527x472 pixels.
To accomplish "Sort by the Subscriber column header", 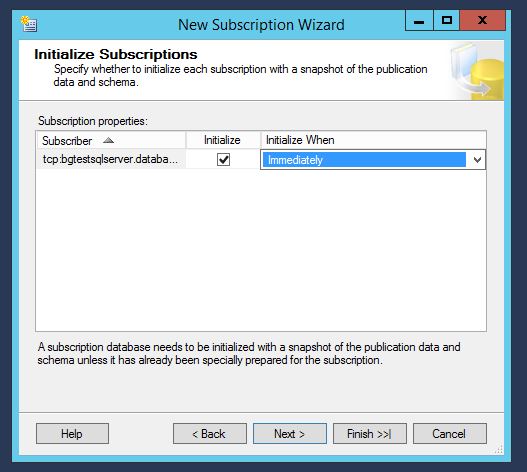I will pos(111,141).
